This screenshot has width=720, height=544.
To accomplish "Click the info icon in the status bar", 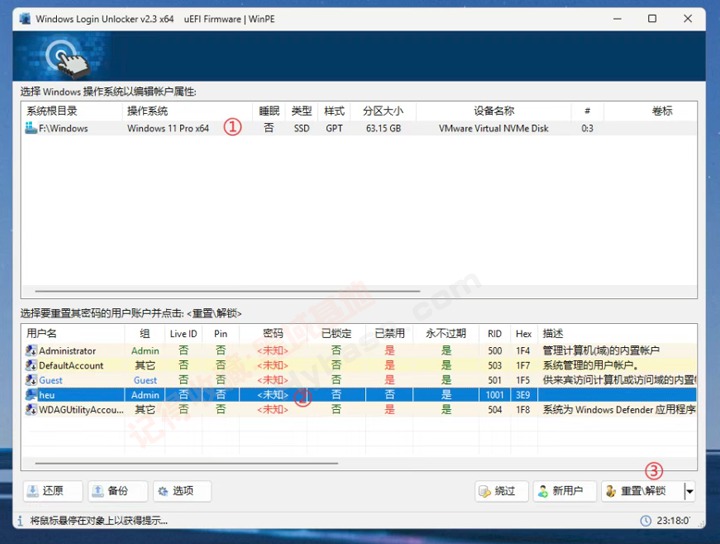I will coord(20,521).
